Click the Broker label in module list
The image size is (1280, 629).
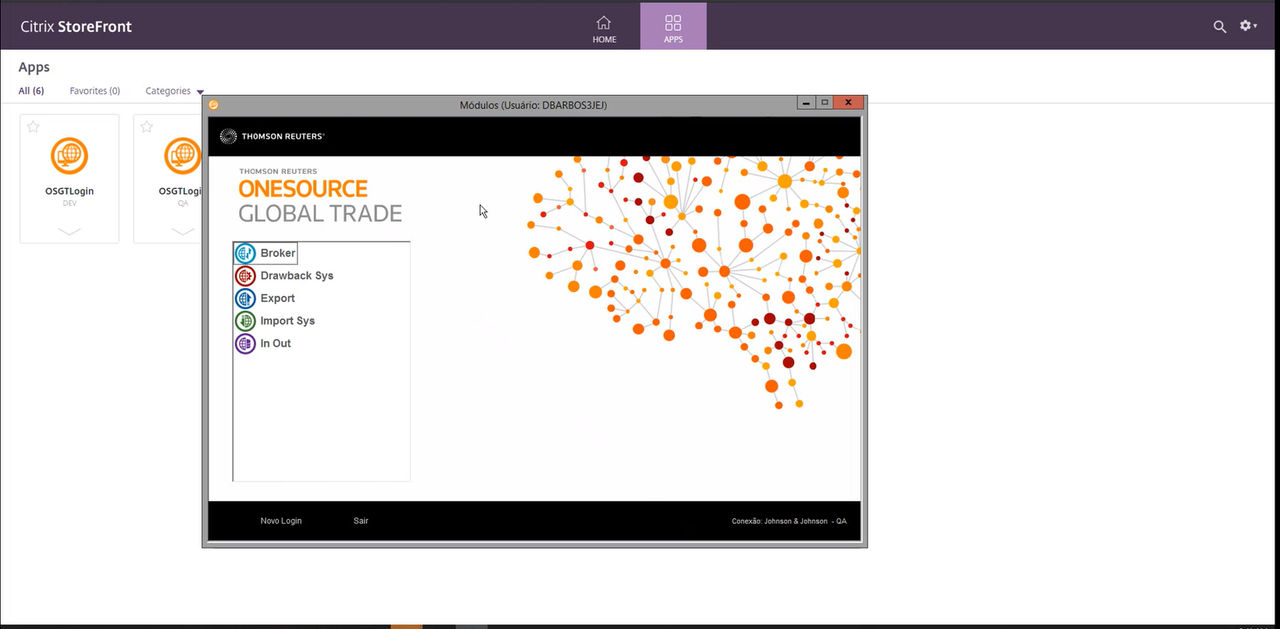(x=278, y=253)
